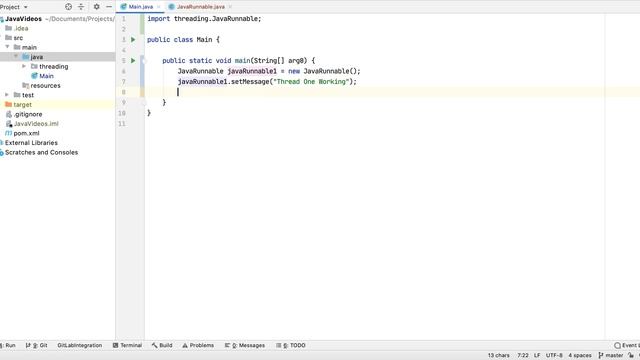Click line number 6 in gutter
Screen dimensions: 640x360
[x=124, y=71]
